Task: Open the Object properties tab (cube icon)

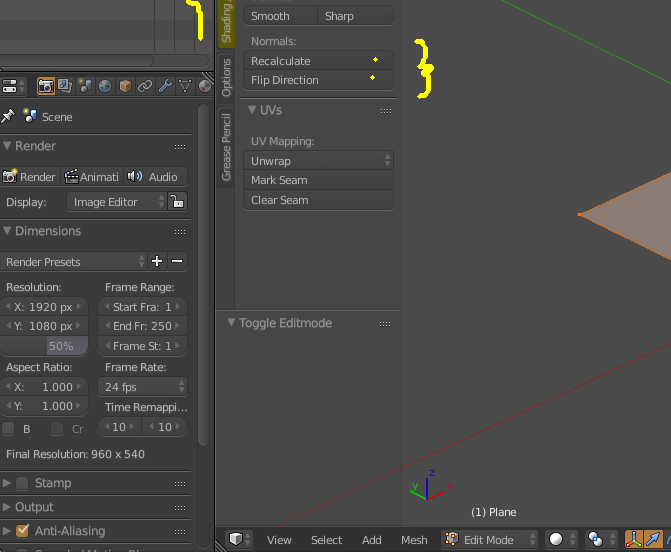Action: [125, 86]
